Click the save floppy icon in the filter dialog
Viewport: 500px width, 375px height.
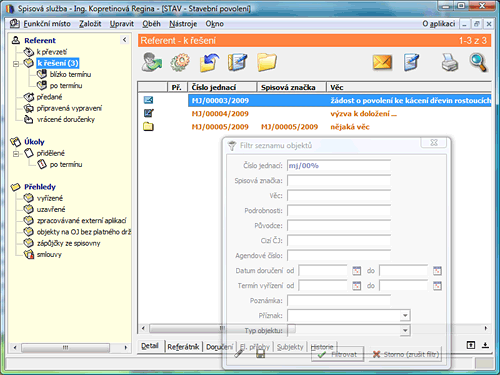261,354
